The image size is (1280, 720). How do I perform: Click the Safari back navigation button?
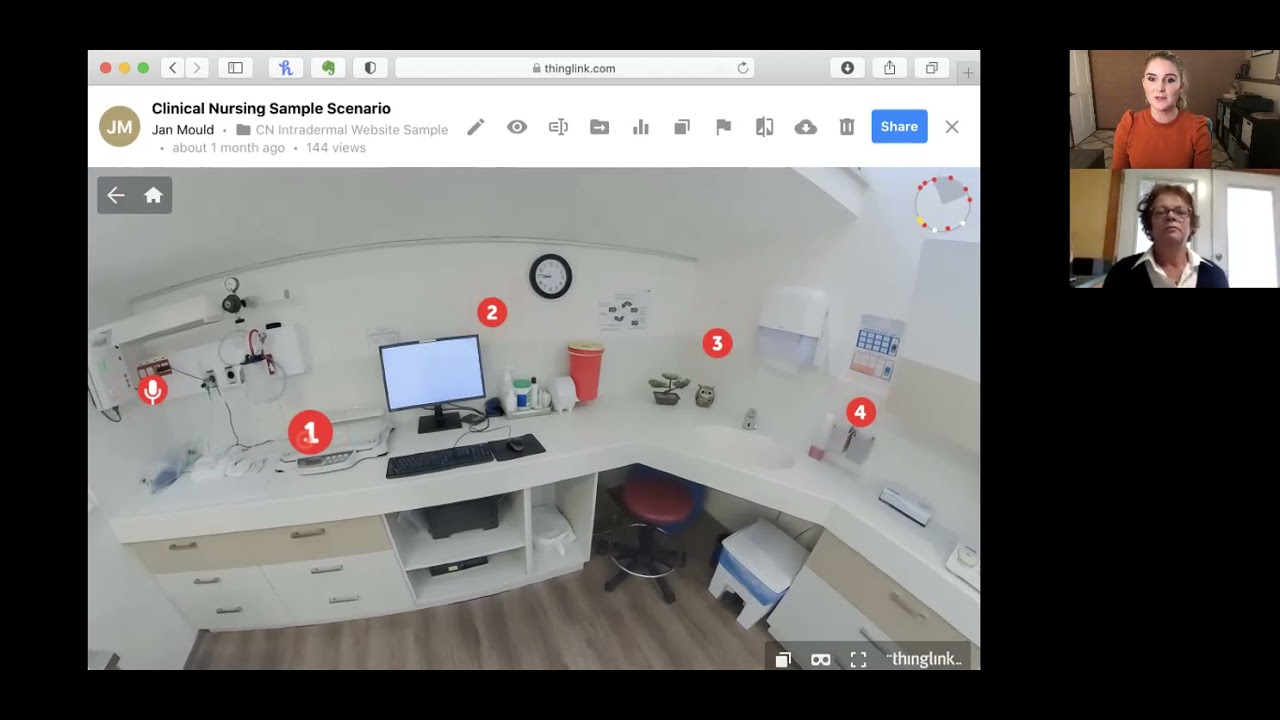[173, 68]
